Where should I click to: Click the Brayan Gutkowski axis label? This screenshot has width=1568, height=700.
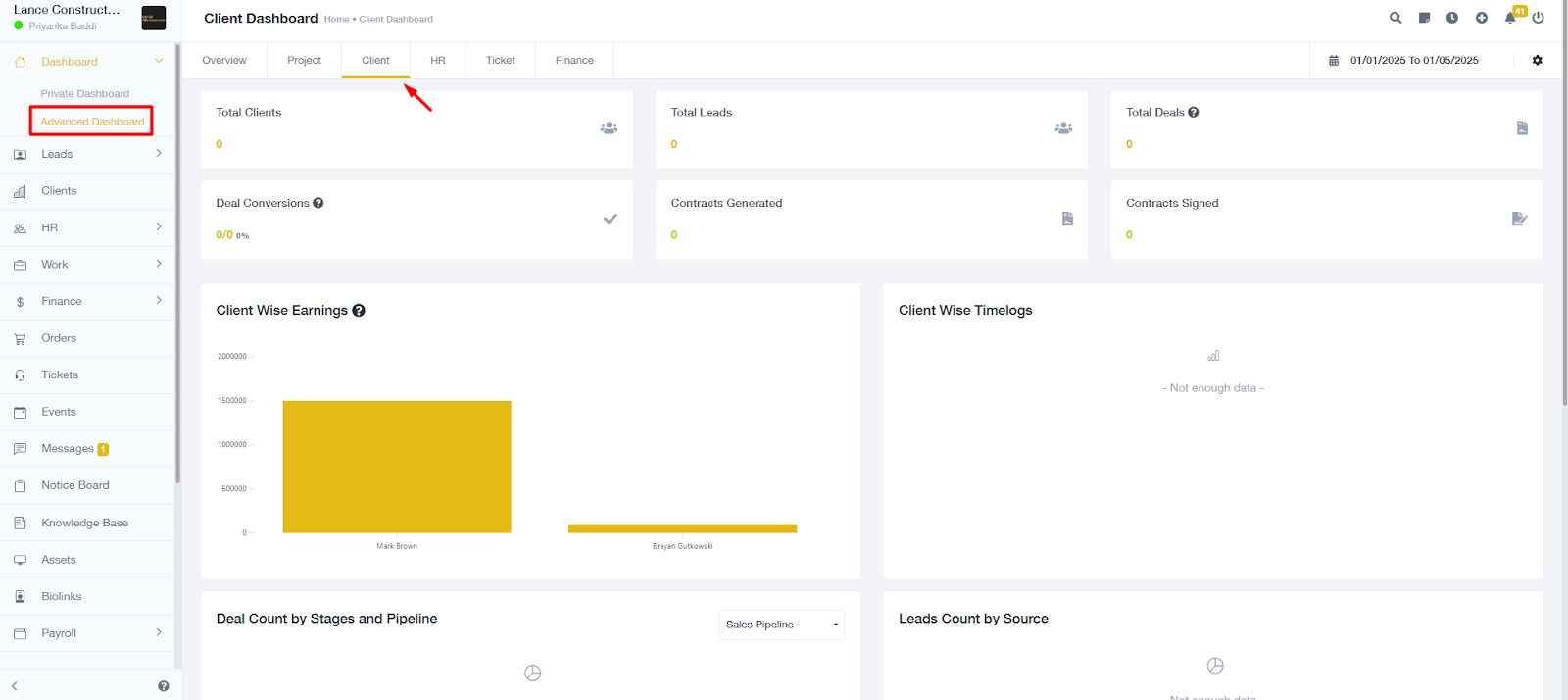[683, 546]
